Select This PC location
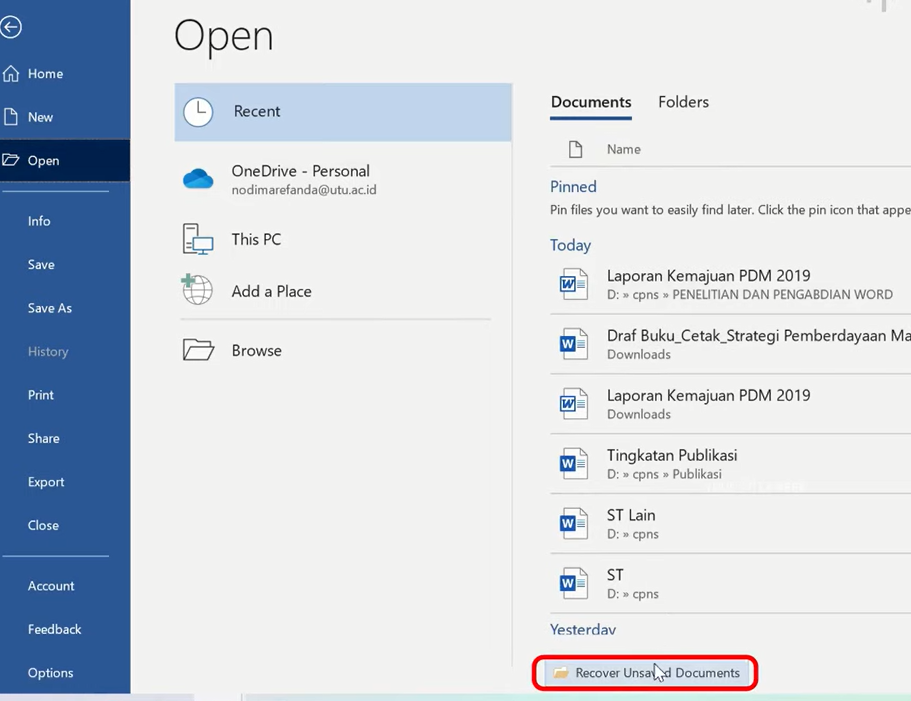The height and width of the screenshot is (701, 911). 343,239
